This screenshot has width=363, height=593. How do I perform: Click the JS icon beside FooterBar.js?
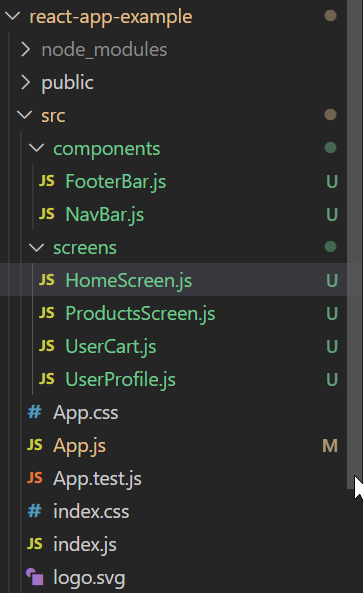47,181
